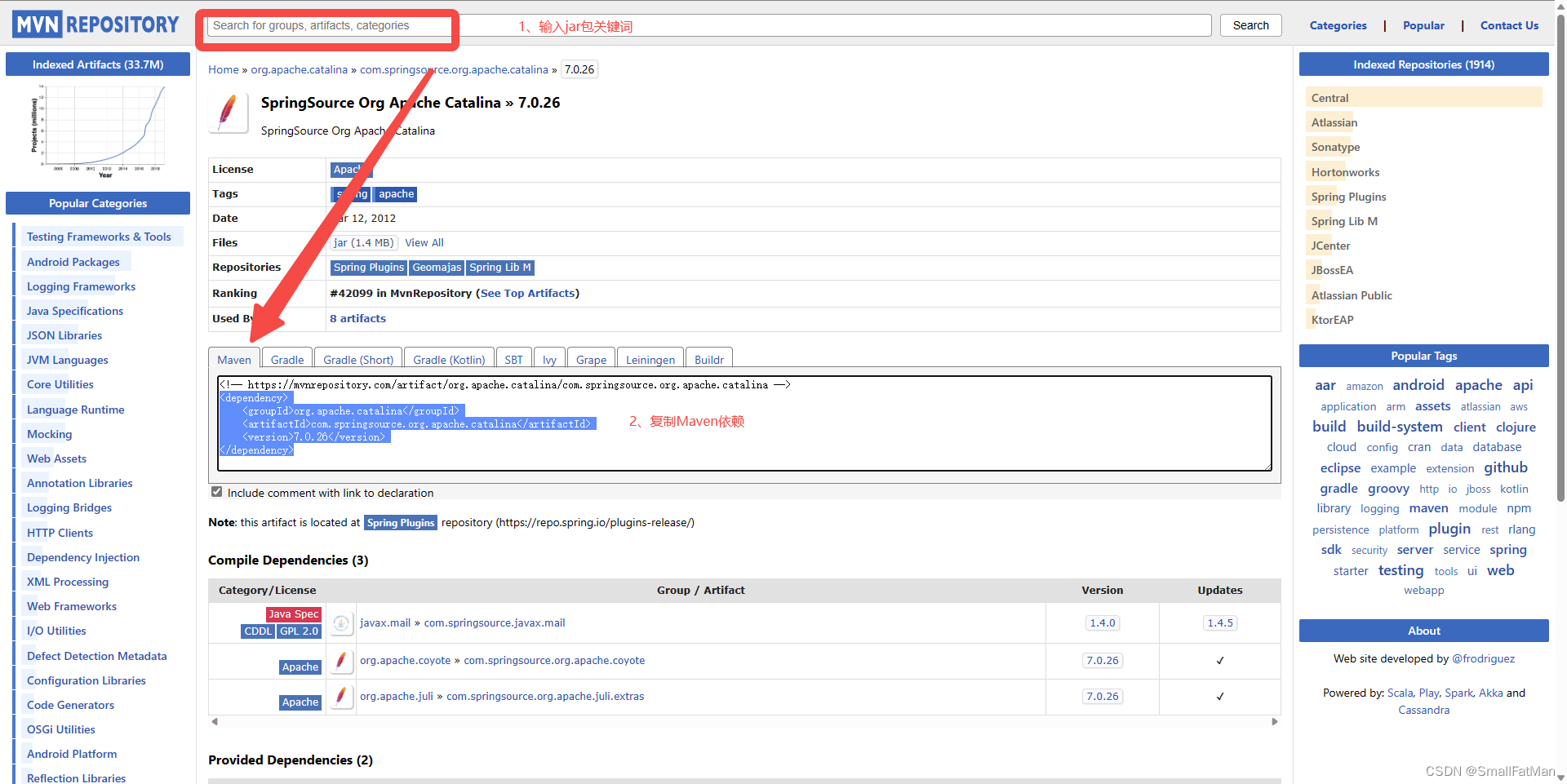Click the org.apache.juli feather icon
Viewport: 1567px width, 784px height.
(x=342, y=696)
